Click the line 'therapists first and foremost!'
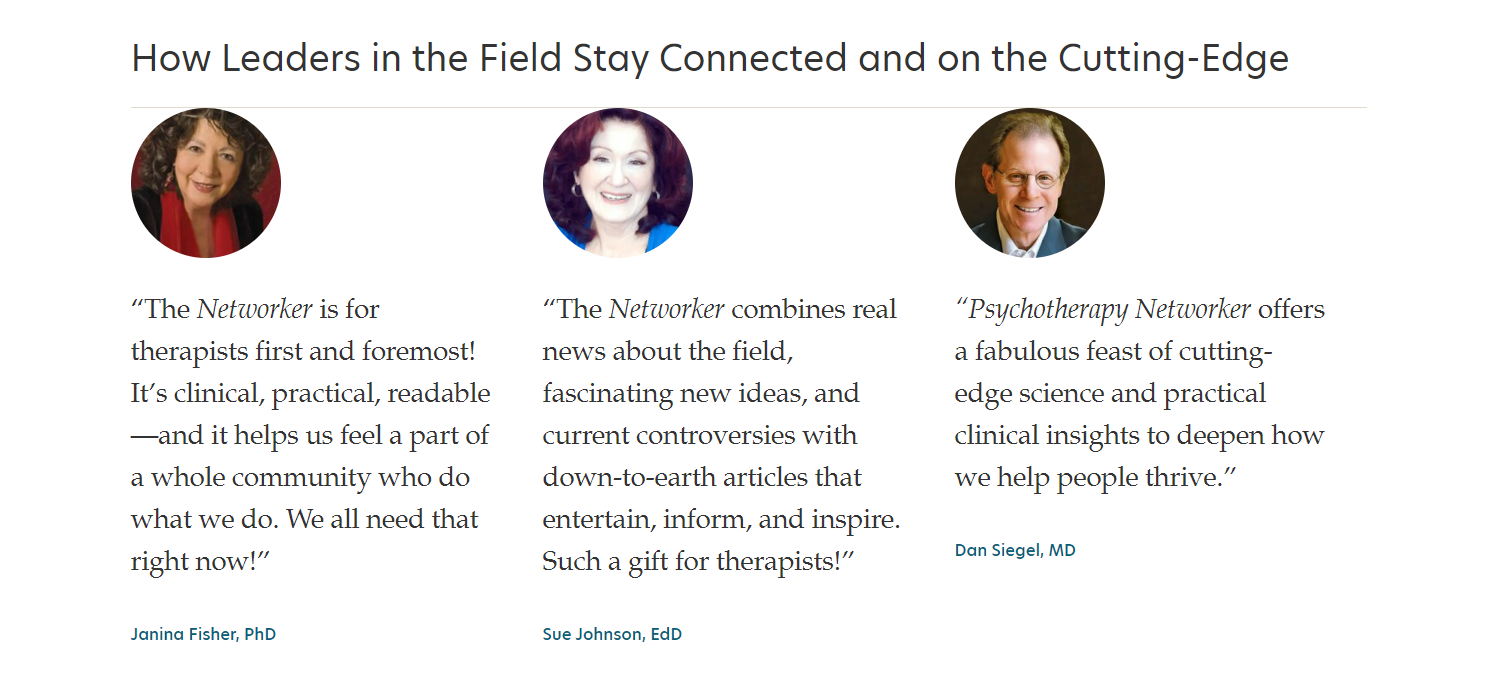Screen dimensions: 1502x691 tap(303, 352)
